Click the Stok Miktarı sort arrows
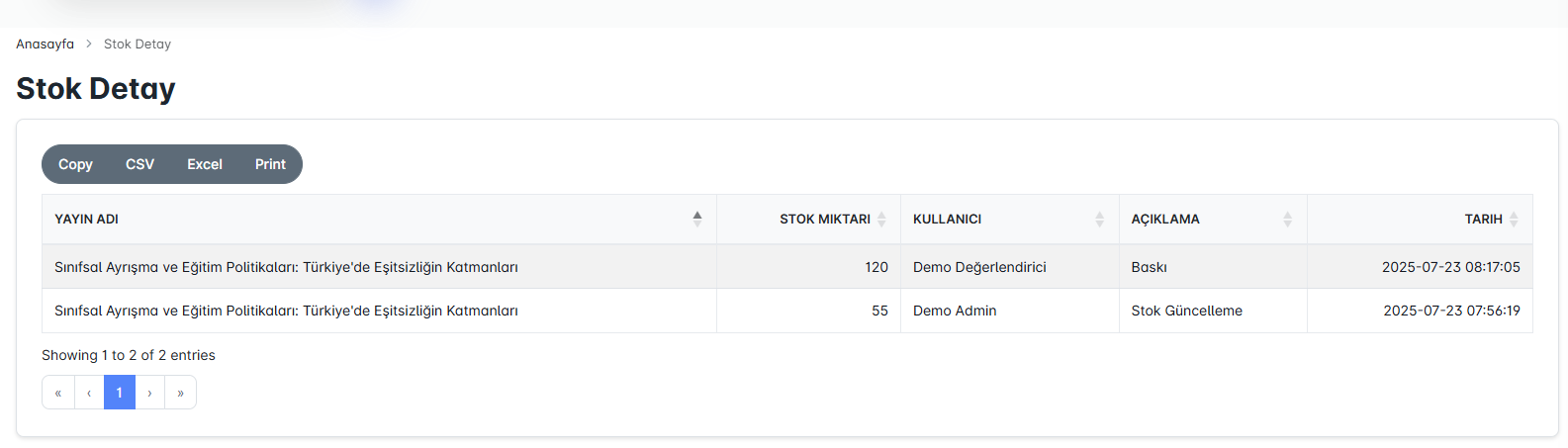Viewport: 1568px width, 448px height. coord(881,220)
